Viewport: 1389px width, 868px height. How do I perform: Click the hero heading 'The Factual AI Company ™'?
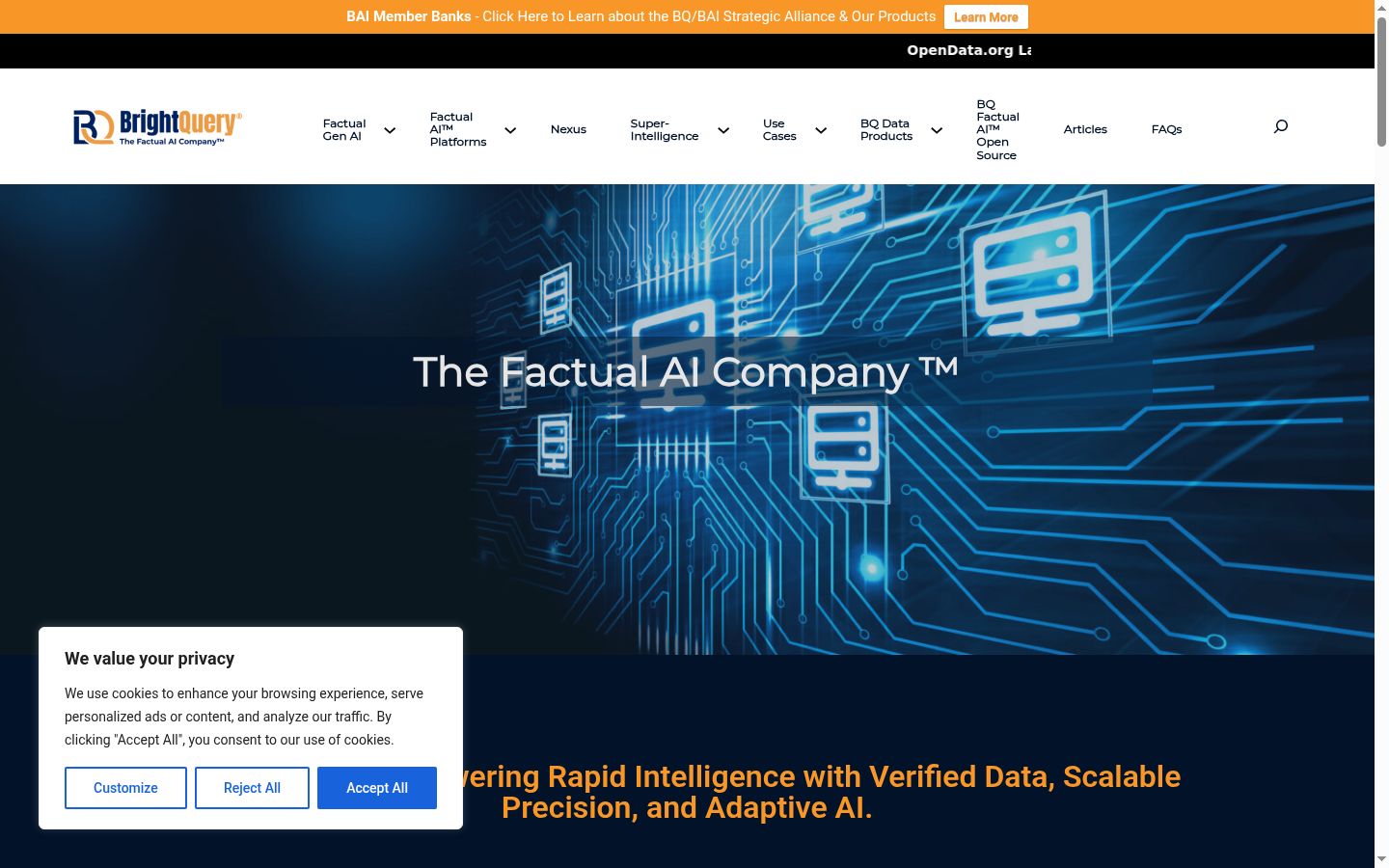686,372
